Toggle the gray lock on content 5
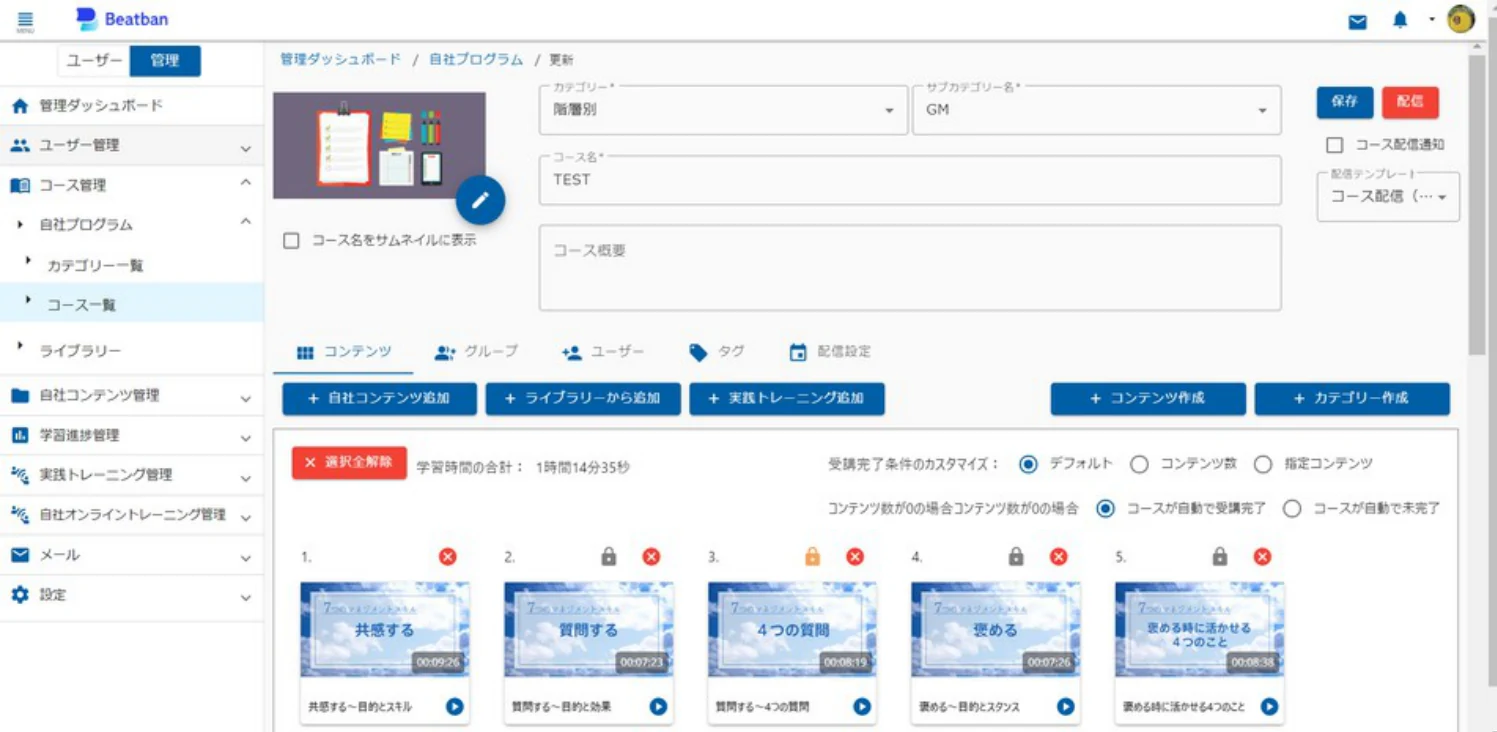This screenshot has width=1497, height=732. pyautogui.click(x=1219, y=557)
